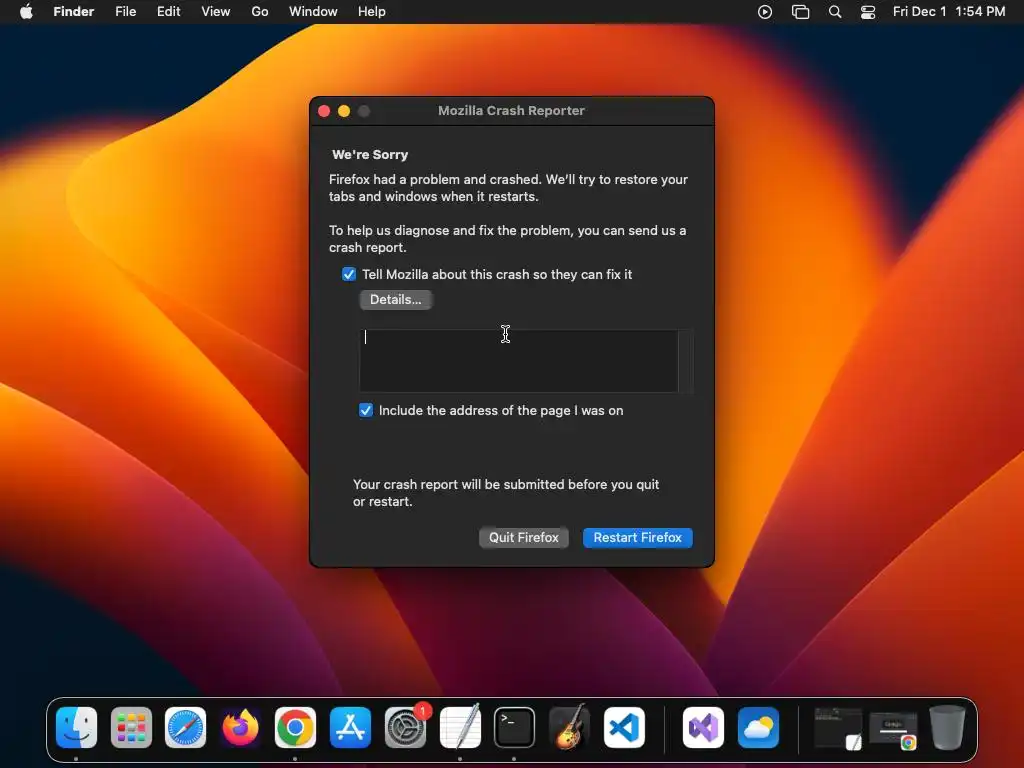Open the minimized Chrome window thumbnail in Dock

pos(893,731)
